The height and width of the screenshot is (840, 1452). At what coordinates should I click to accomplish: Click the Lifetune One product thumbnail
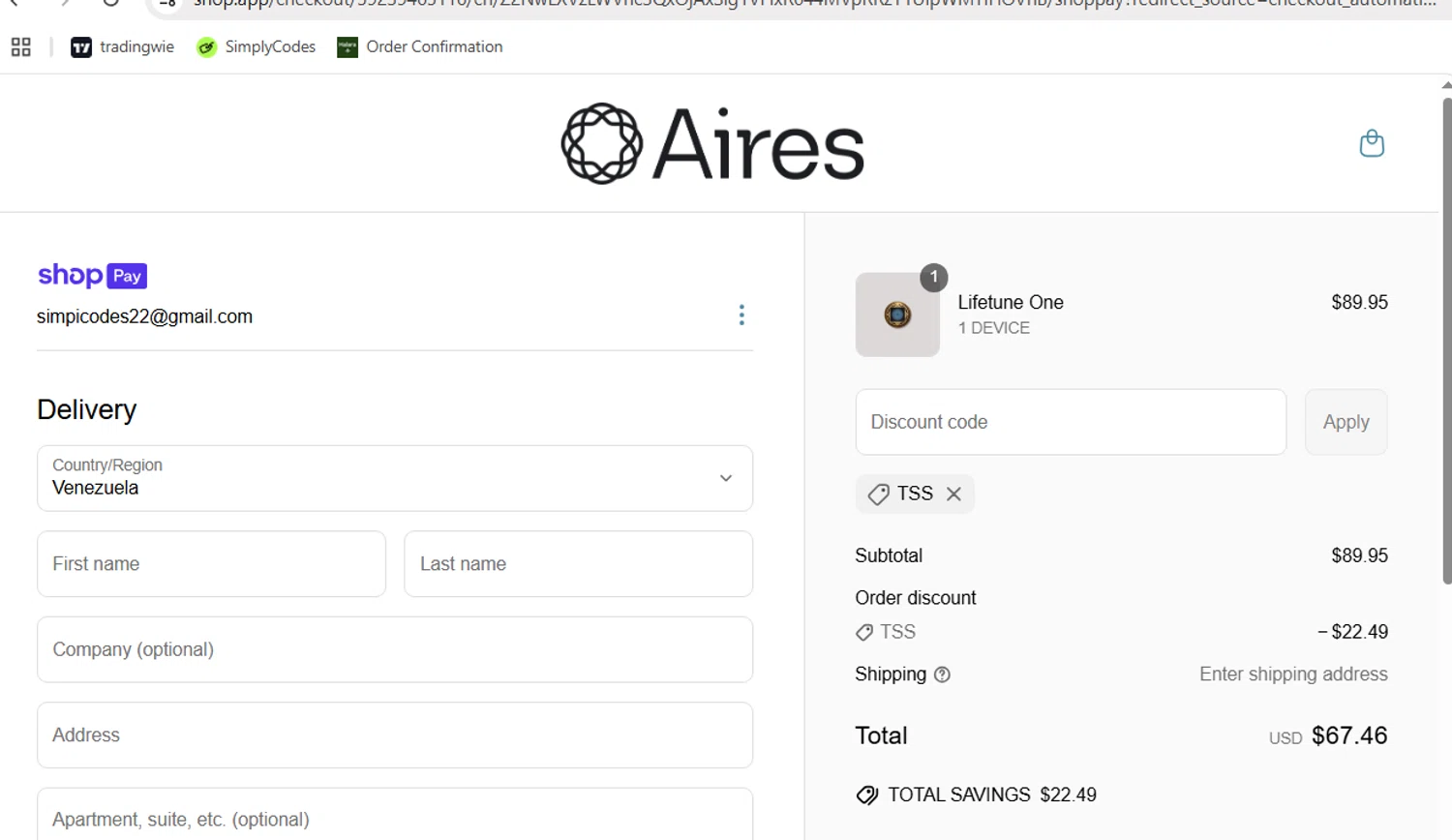[897, 315]
